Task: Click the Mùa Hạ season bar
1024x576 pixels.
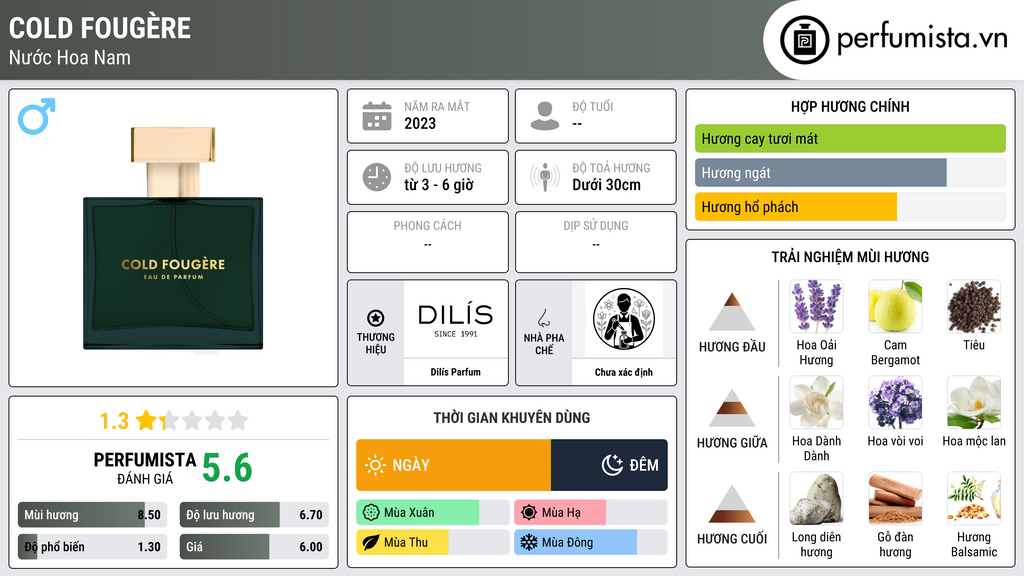Action: [590, 513]
